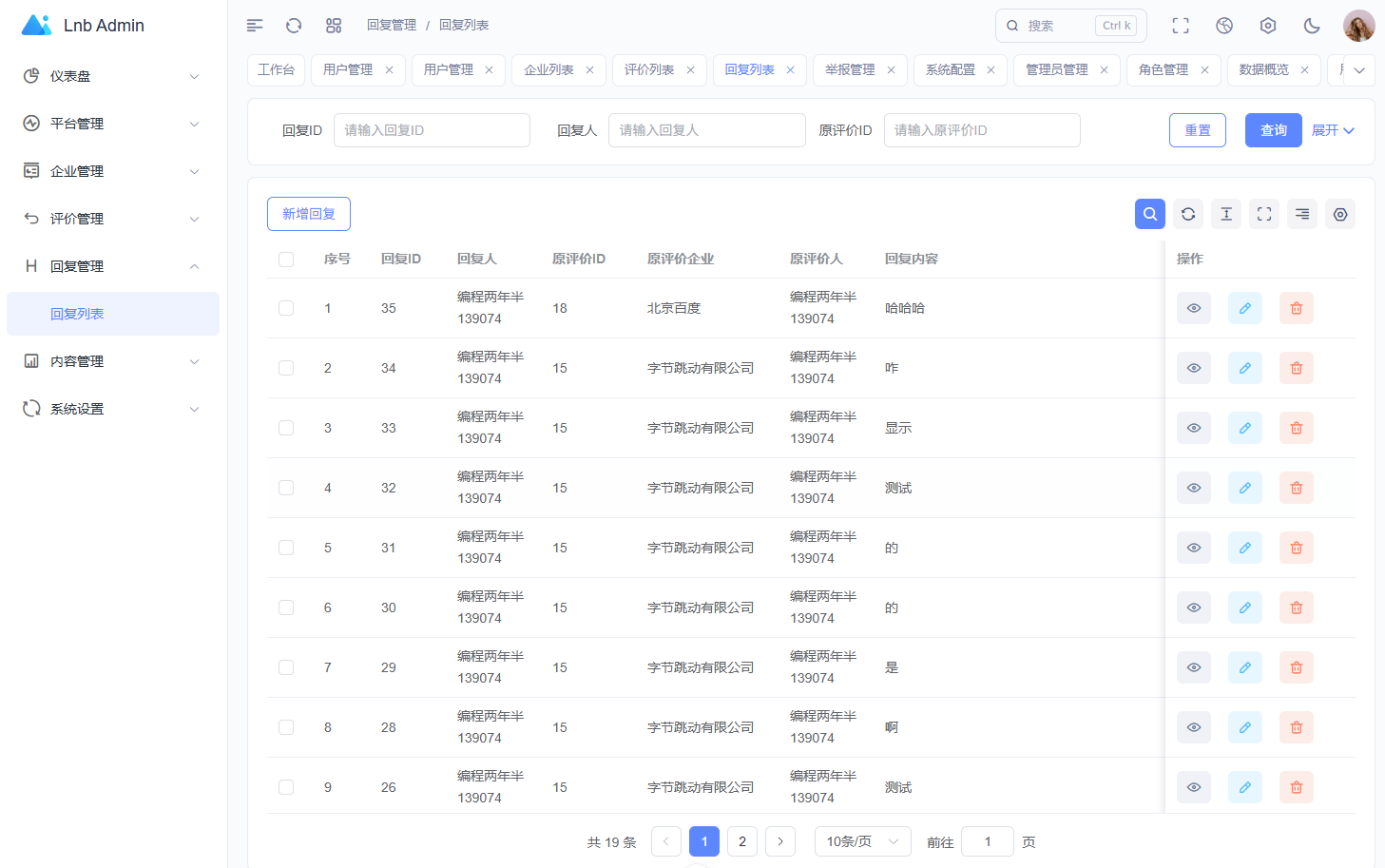The height and width of the screenshot is (868, 1385).
Task: Switch to dark mode using moon icon
Action: tap(1312, 26)
